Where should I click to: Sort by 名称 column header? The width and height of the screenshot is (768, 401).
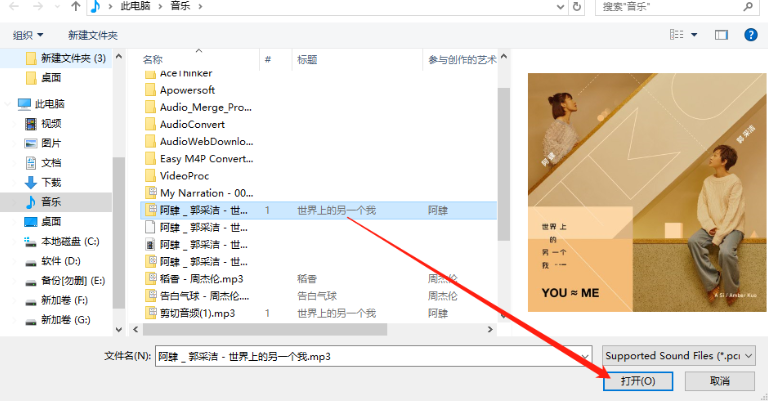pyautogui.click(x=152, y=60)
